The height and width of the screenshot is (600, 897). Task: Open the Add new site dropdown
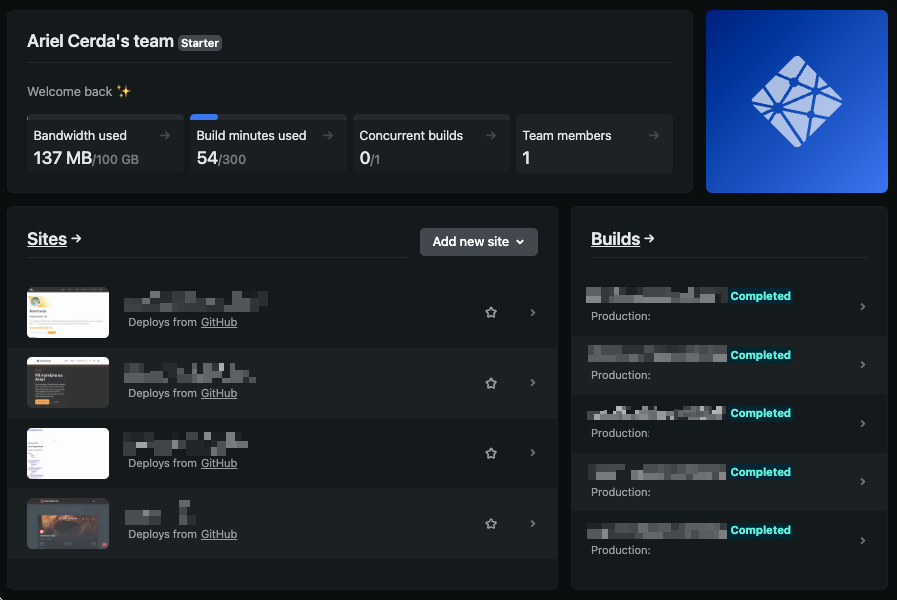(x=479, y=242)
